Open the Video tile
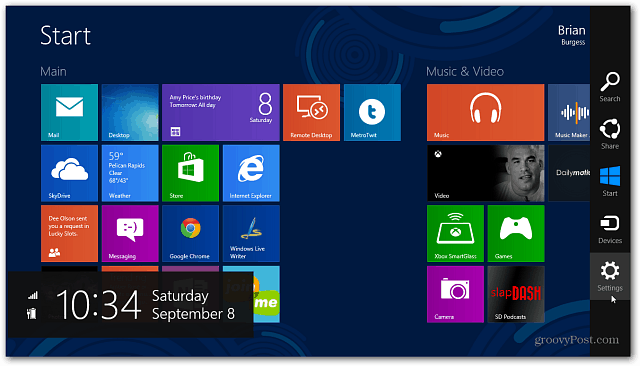 [x=486, y=173]
